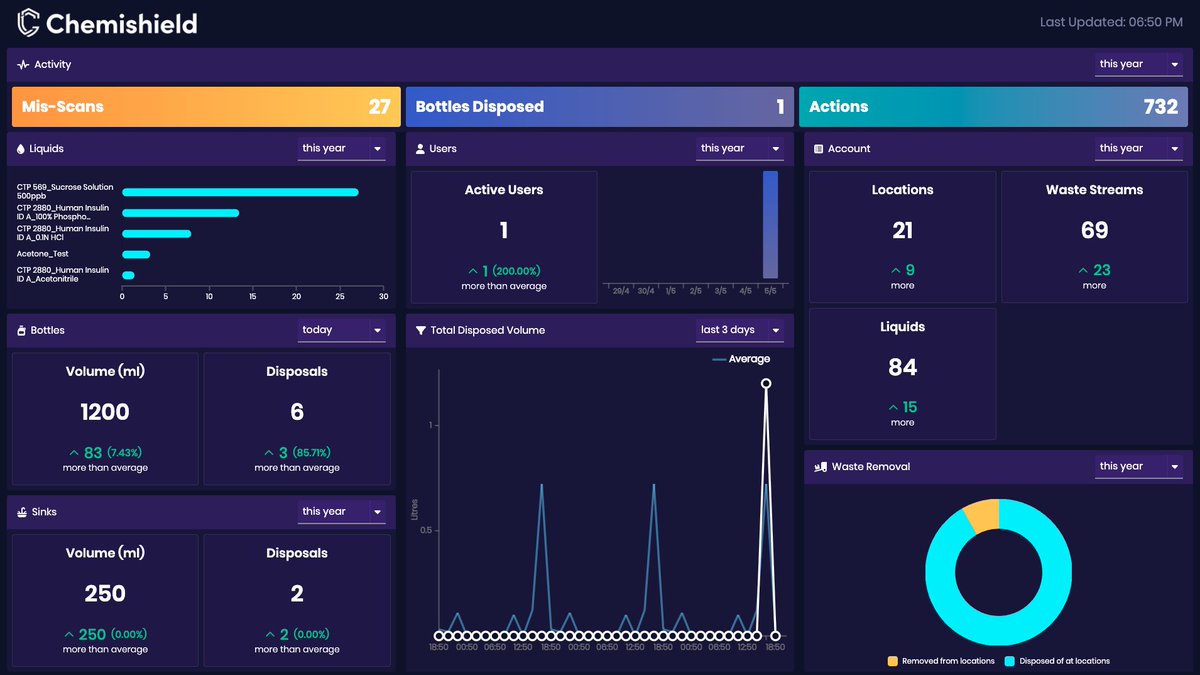Toggle the 'Removed from locations' legend entry
The height and width of the screenshot is (675, 1200).
pos(941,661)
